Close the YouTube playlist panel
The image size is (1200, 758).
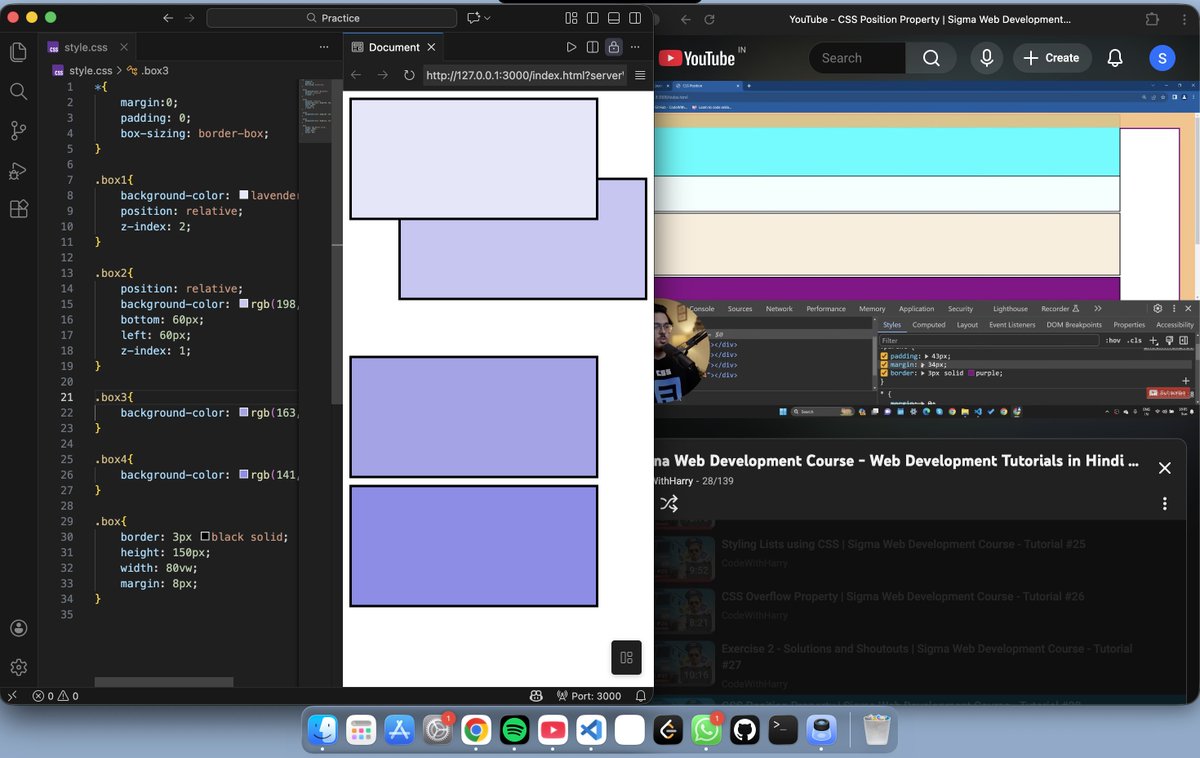pos(1164,468)
